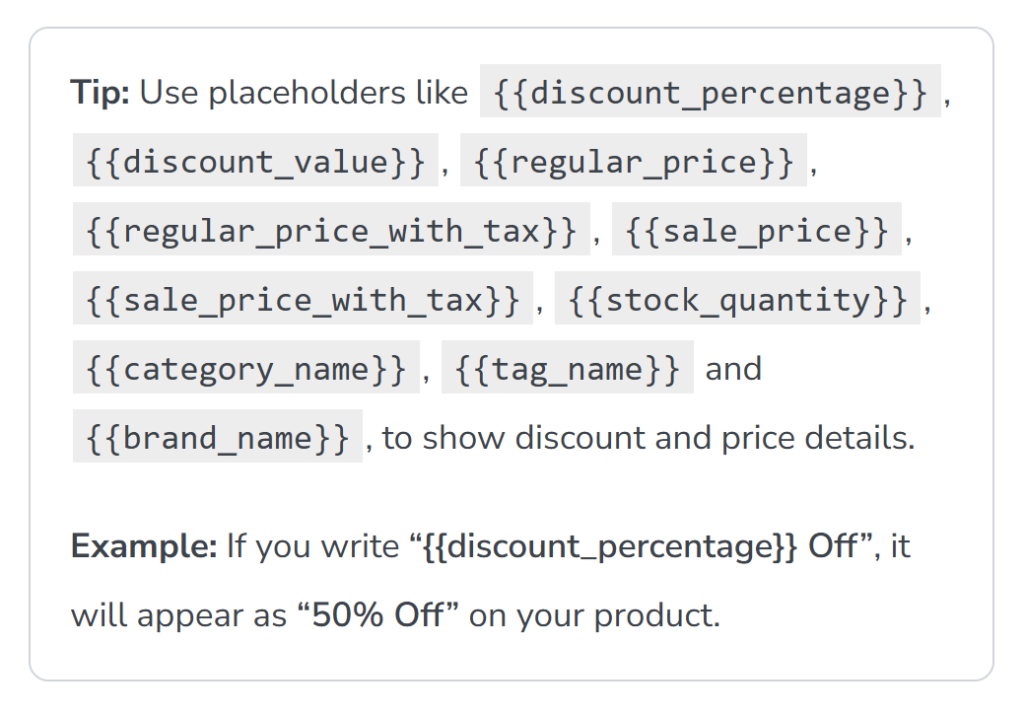Click the "Use placeholders like" text

(304, 93)
